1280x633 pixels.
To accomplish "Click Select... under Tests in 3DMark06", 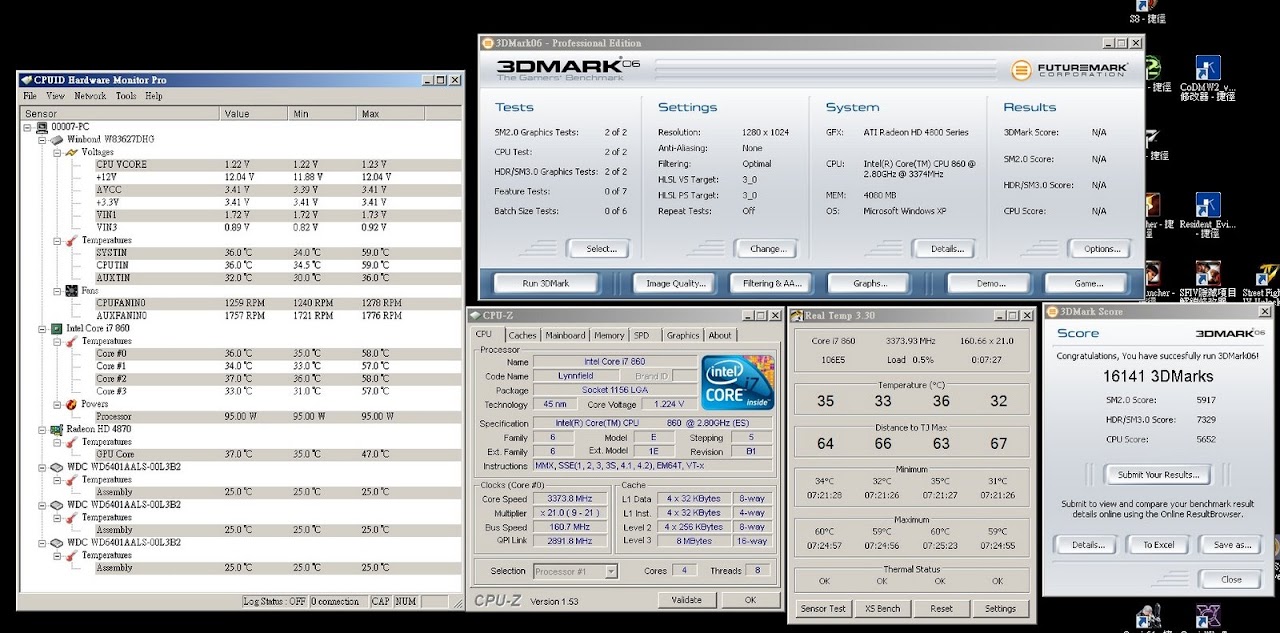I will point(601,248).
